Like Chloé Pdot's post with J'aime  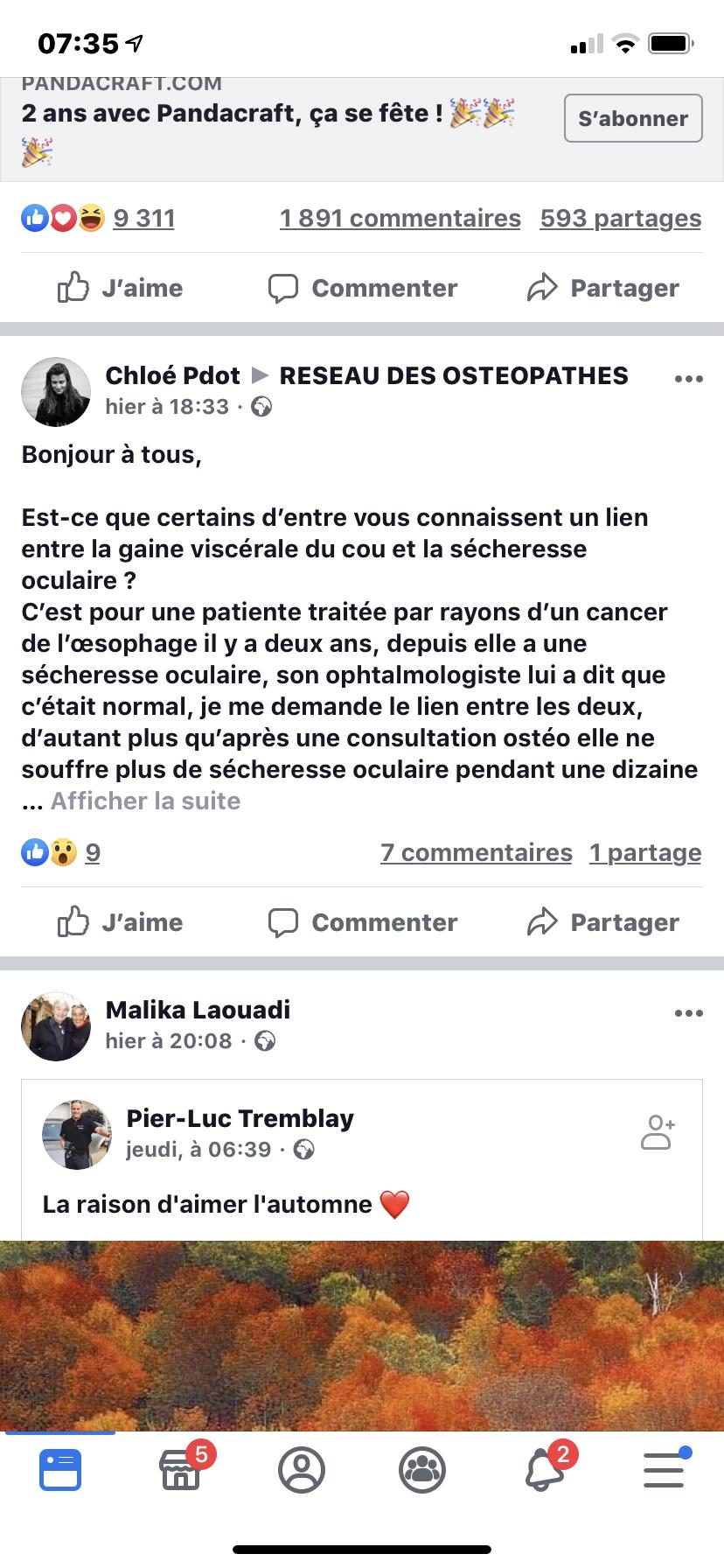tap(120, 922)
